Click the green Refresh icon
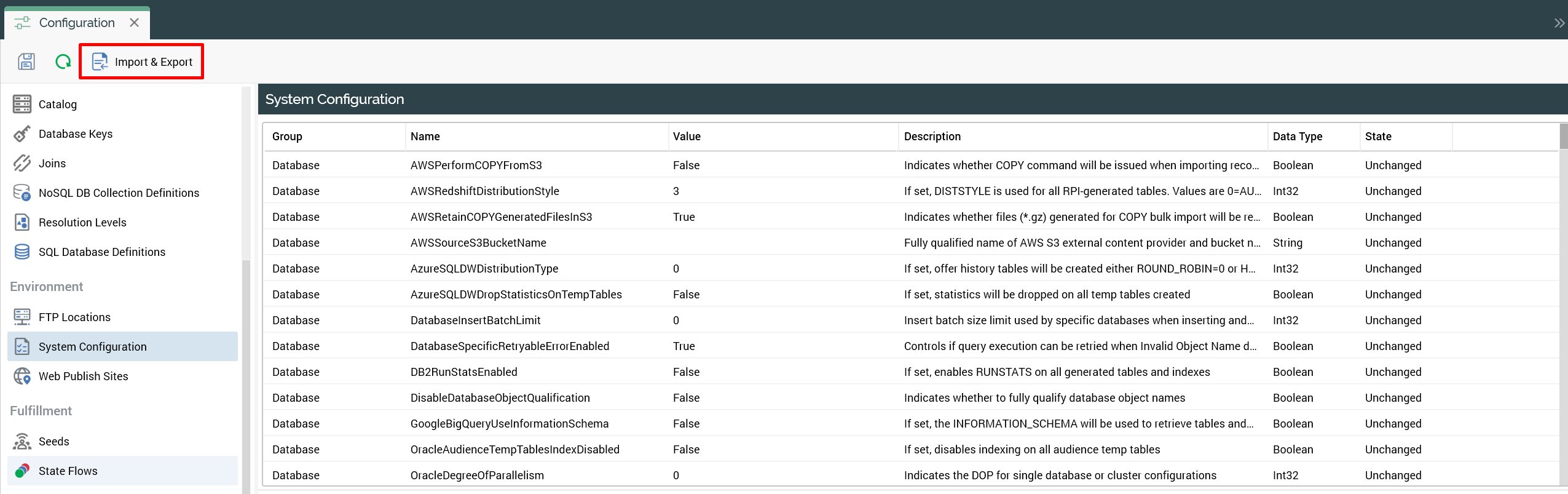 click(63, 62)
